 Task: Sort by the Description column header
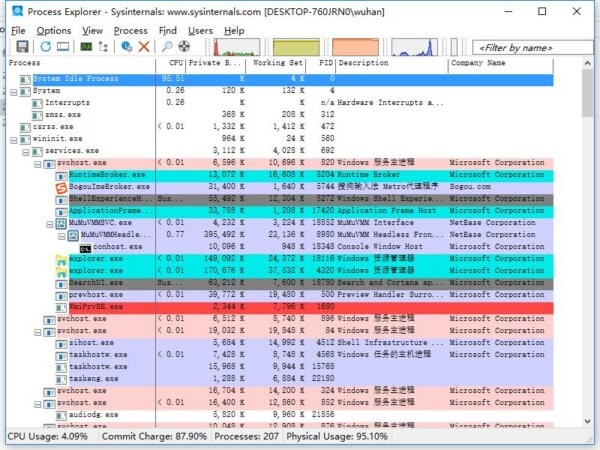click(392, 63)
